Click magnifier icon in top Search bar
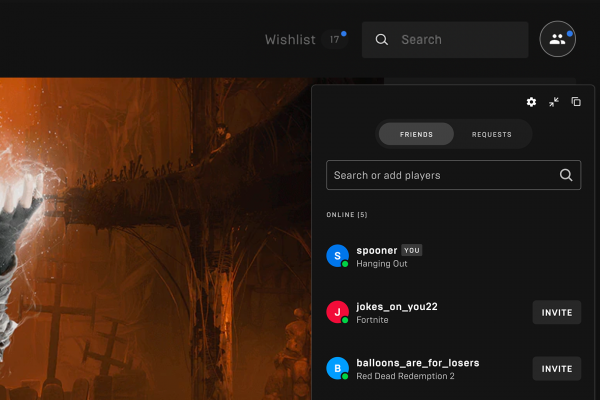The image size is (600, 400). (x=382, y=39)
